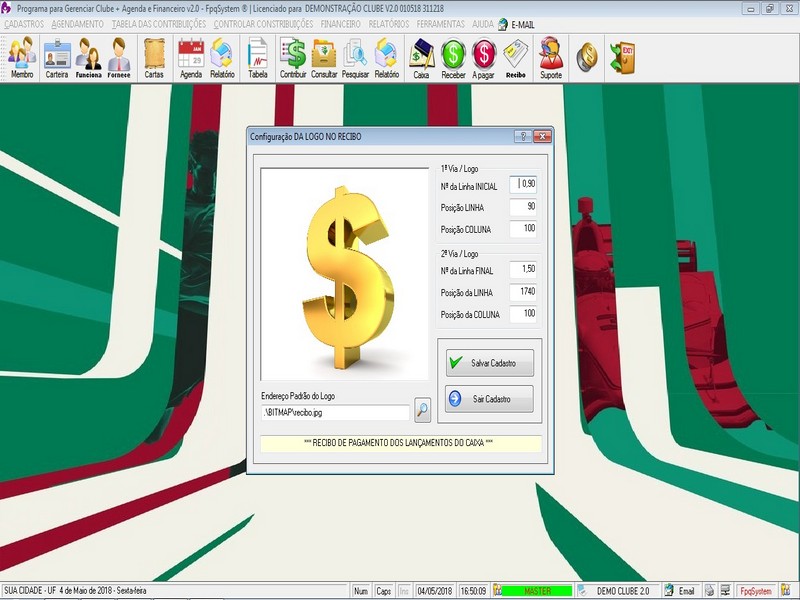
Task: Open the Caixa cash icon
Action: tap(421, 58)
